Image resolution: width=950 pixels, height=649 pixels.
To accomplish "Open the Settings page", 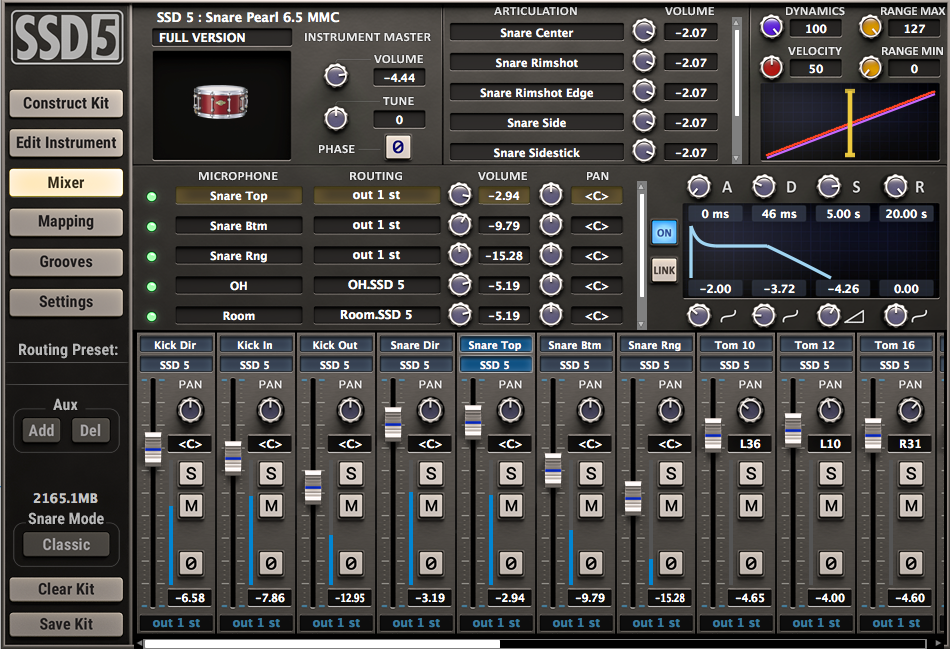I will (66, 302).
